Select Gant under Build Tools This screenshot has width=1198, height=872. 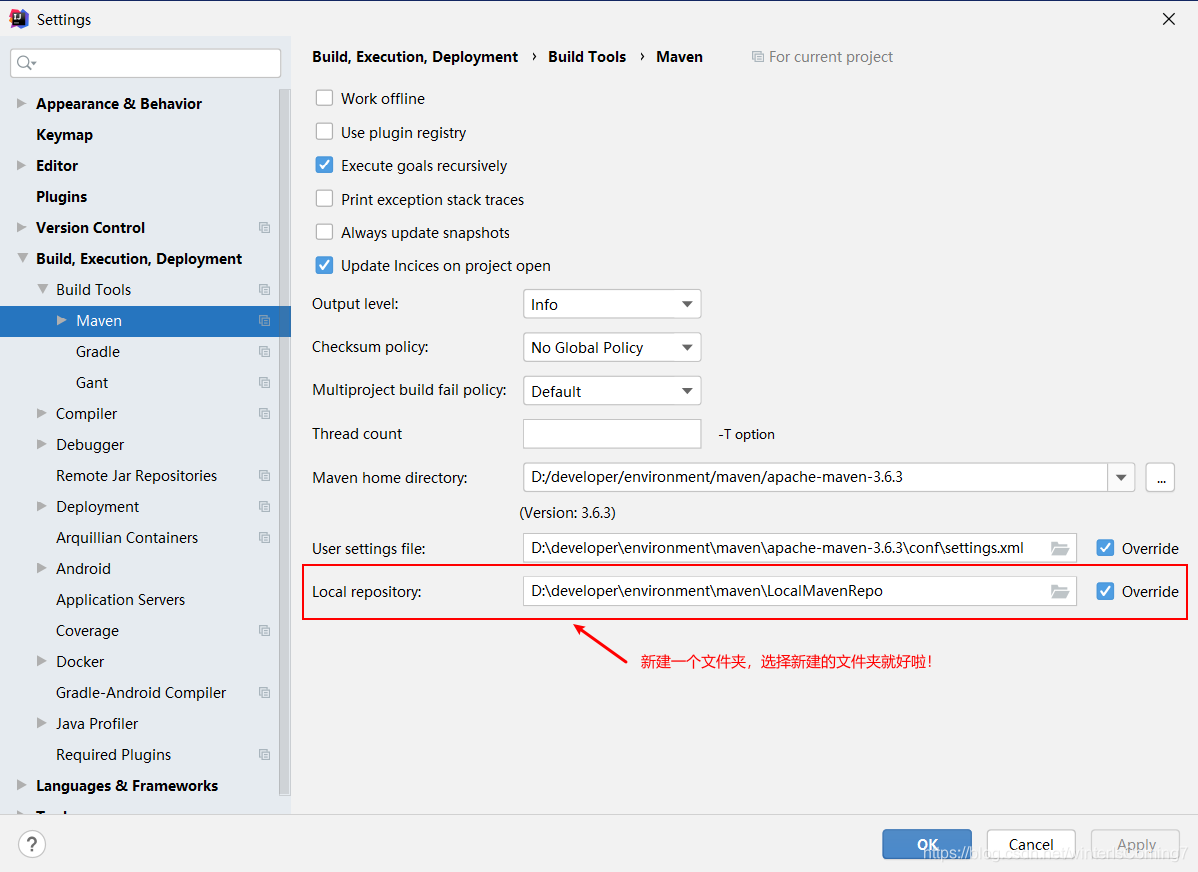(92, 383)
